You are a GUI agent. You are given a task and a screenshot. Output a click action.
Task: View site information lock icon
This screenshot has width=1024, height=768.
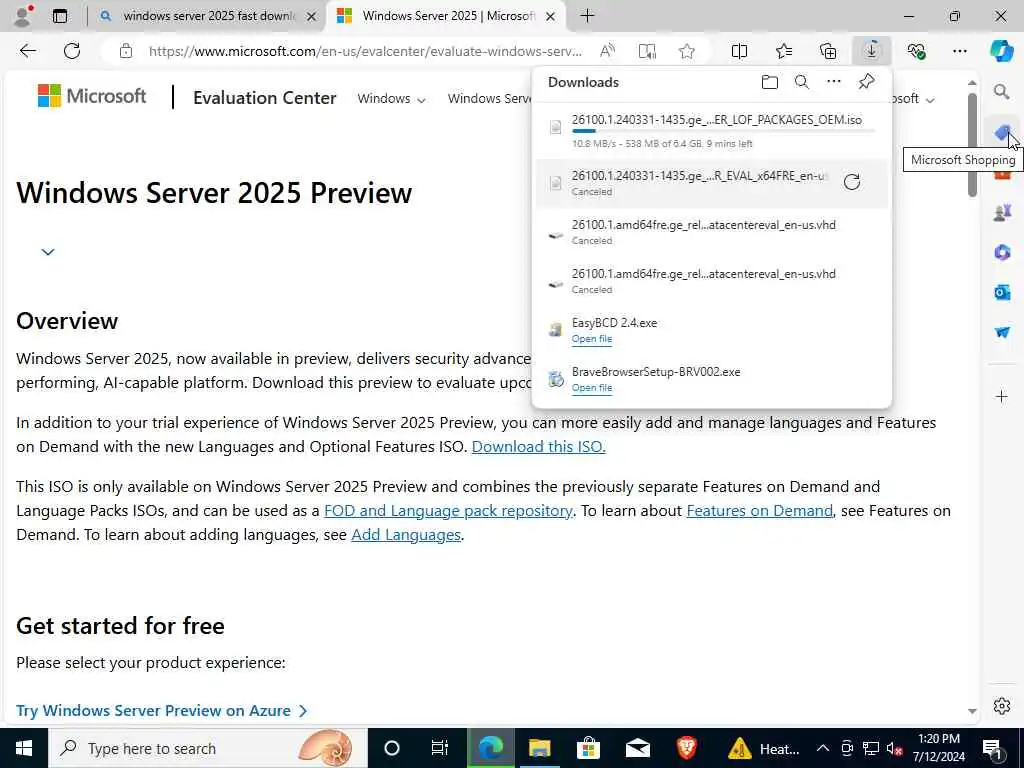(126, 51)
